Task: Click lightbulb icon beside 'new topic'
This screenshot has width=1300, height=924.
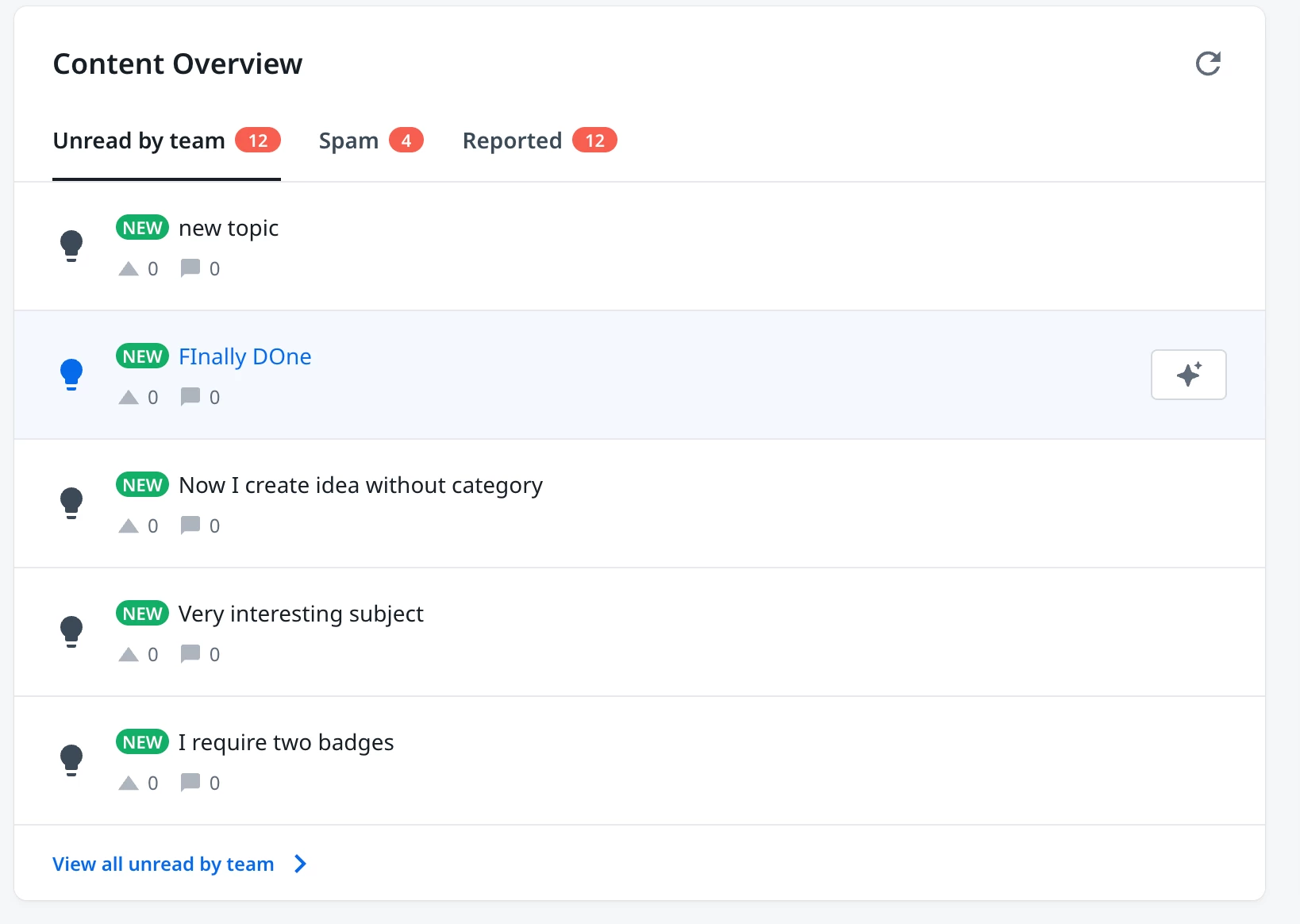Action: click(71, 245)
